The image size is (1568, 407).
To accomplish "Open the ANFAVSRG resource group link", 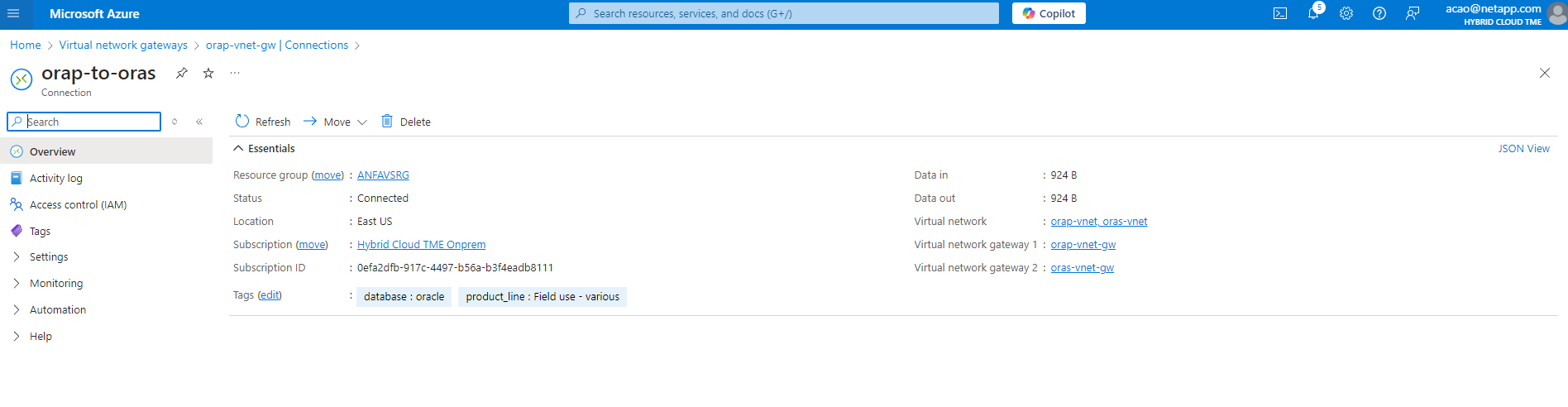I will (383, 175).
